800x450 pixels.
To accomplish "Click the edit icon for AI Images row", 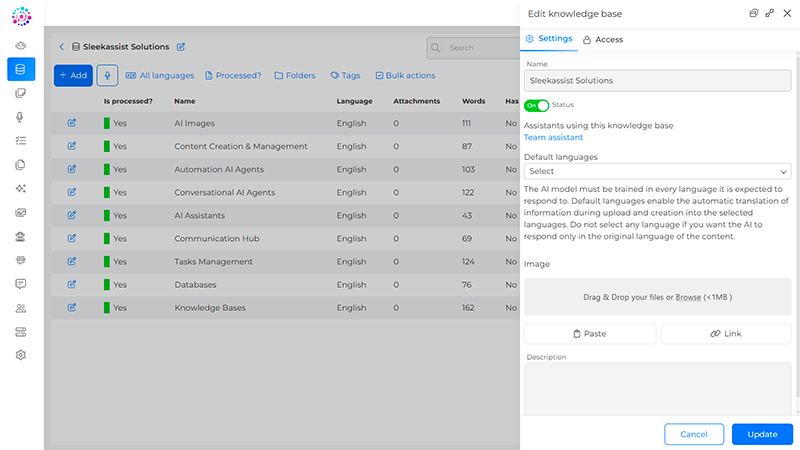I will tap(72, 123).
